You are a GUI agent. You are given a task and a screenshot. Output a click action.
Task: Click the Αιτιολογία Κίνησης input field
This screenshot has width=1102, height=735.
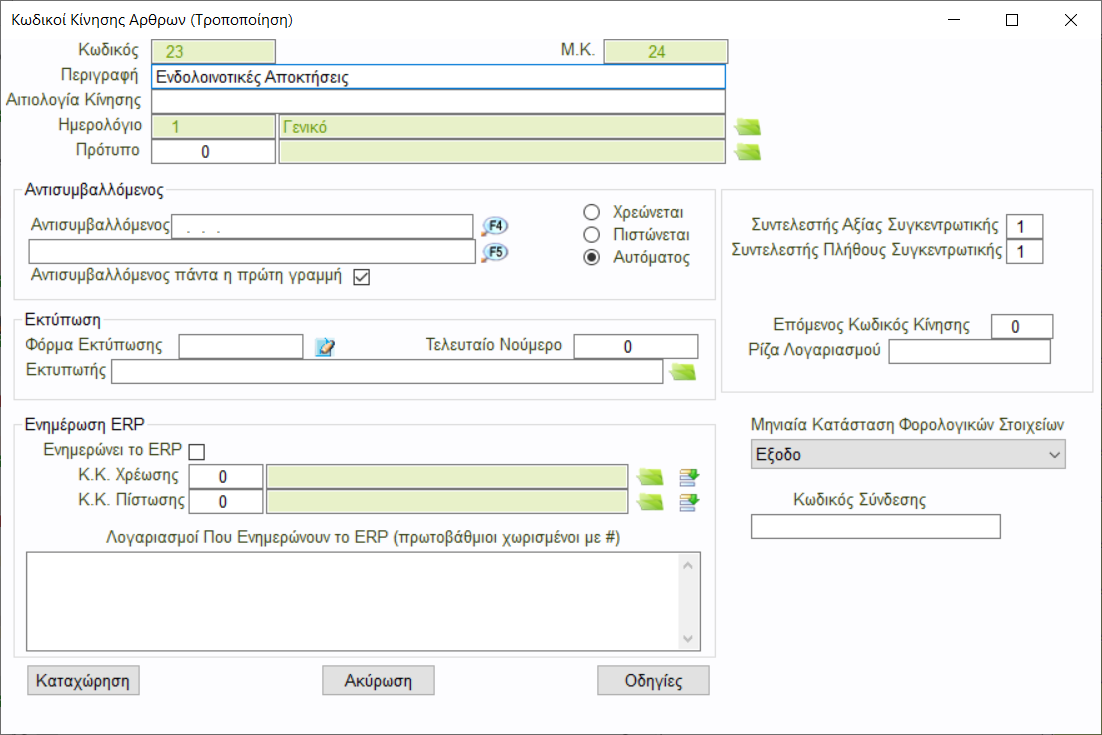coord(438,101)
